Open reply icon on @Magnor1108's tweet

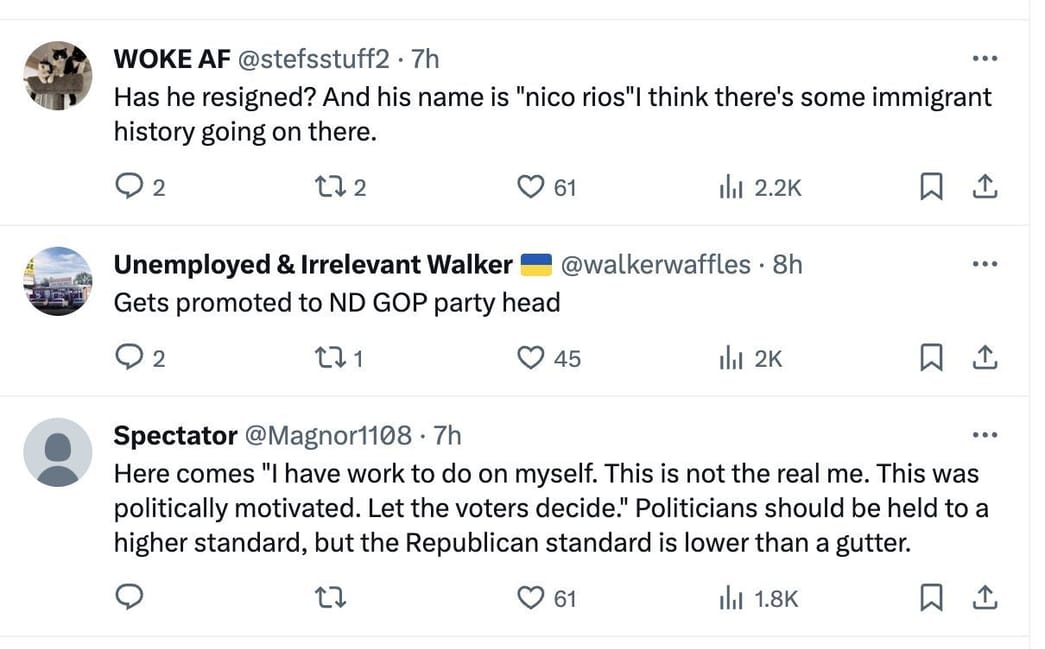coord(128,596)
